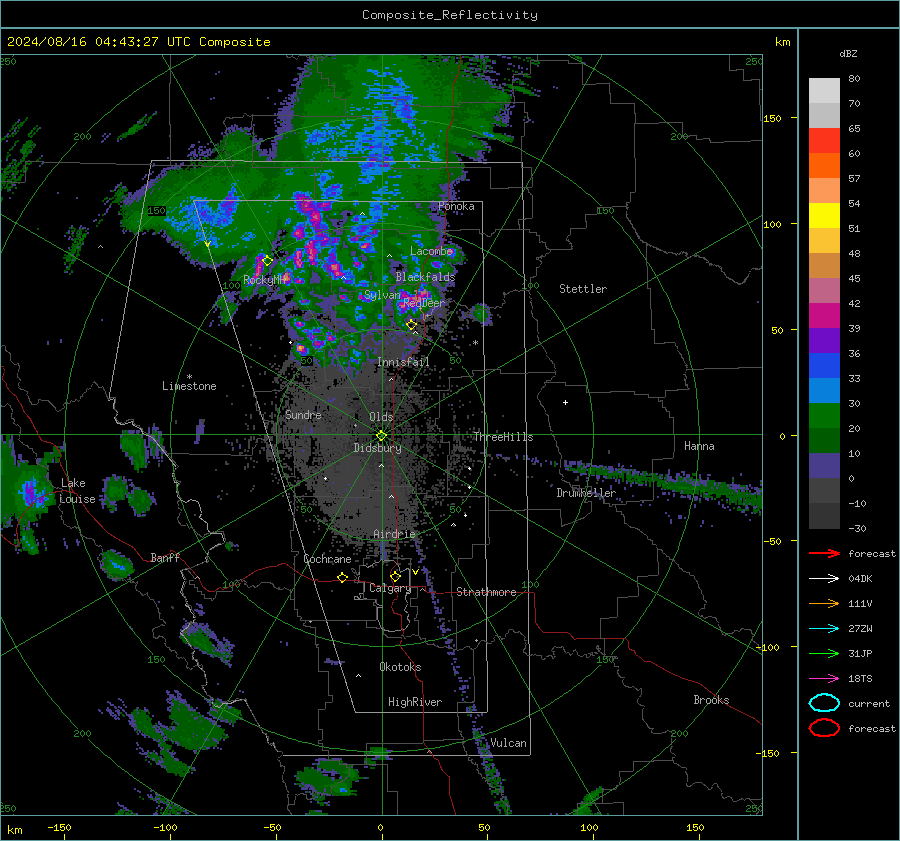This screenshot has width=900, height=841.
Task: Click the Airdrie city label
Action: pos(394,534)
